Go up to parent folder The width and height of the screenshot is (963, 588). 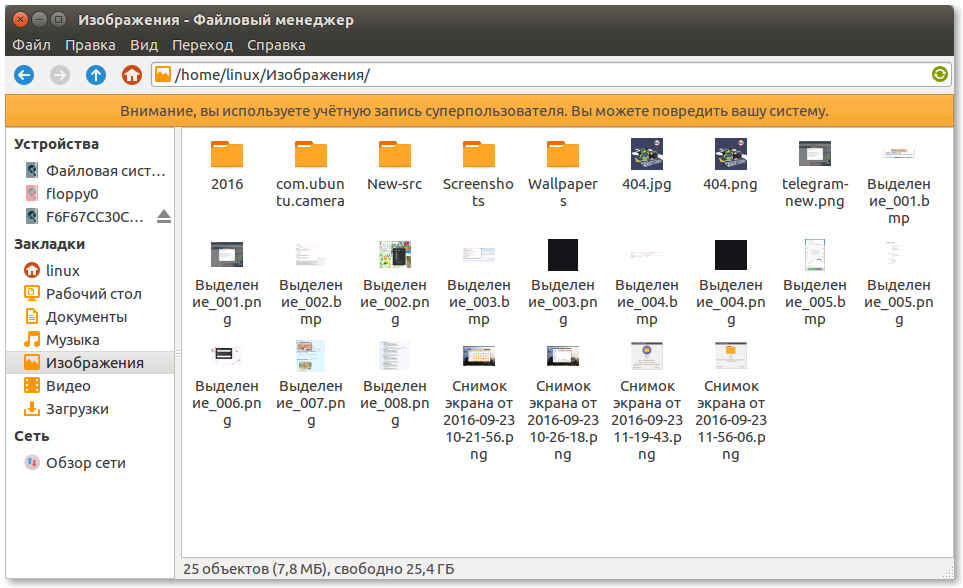click(x=96, y=75)
